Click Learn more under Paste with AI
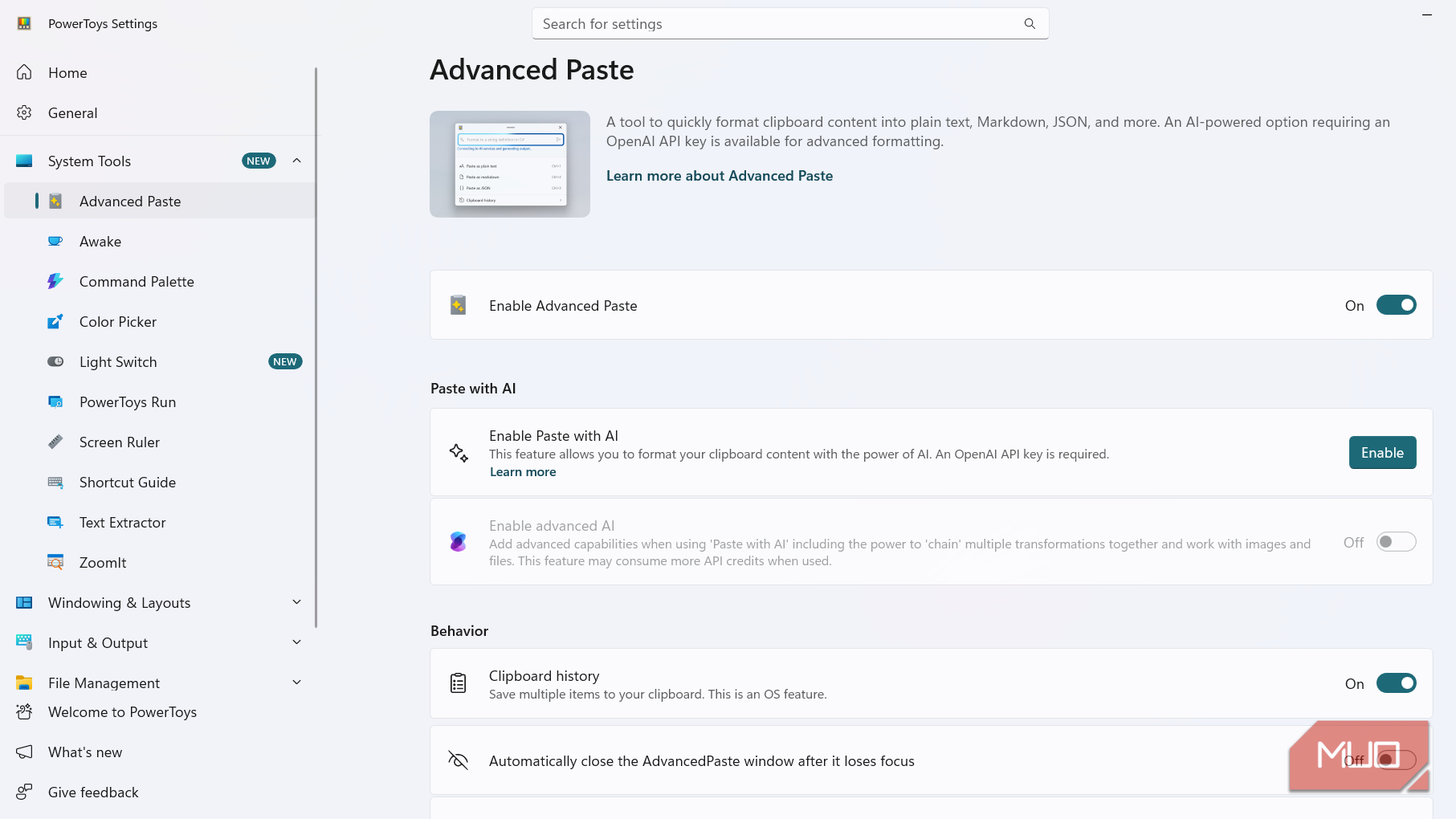Viewport: 1456px width, 819px height. (x=523, y=472)
